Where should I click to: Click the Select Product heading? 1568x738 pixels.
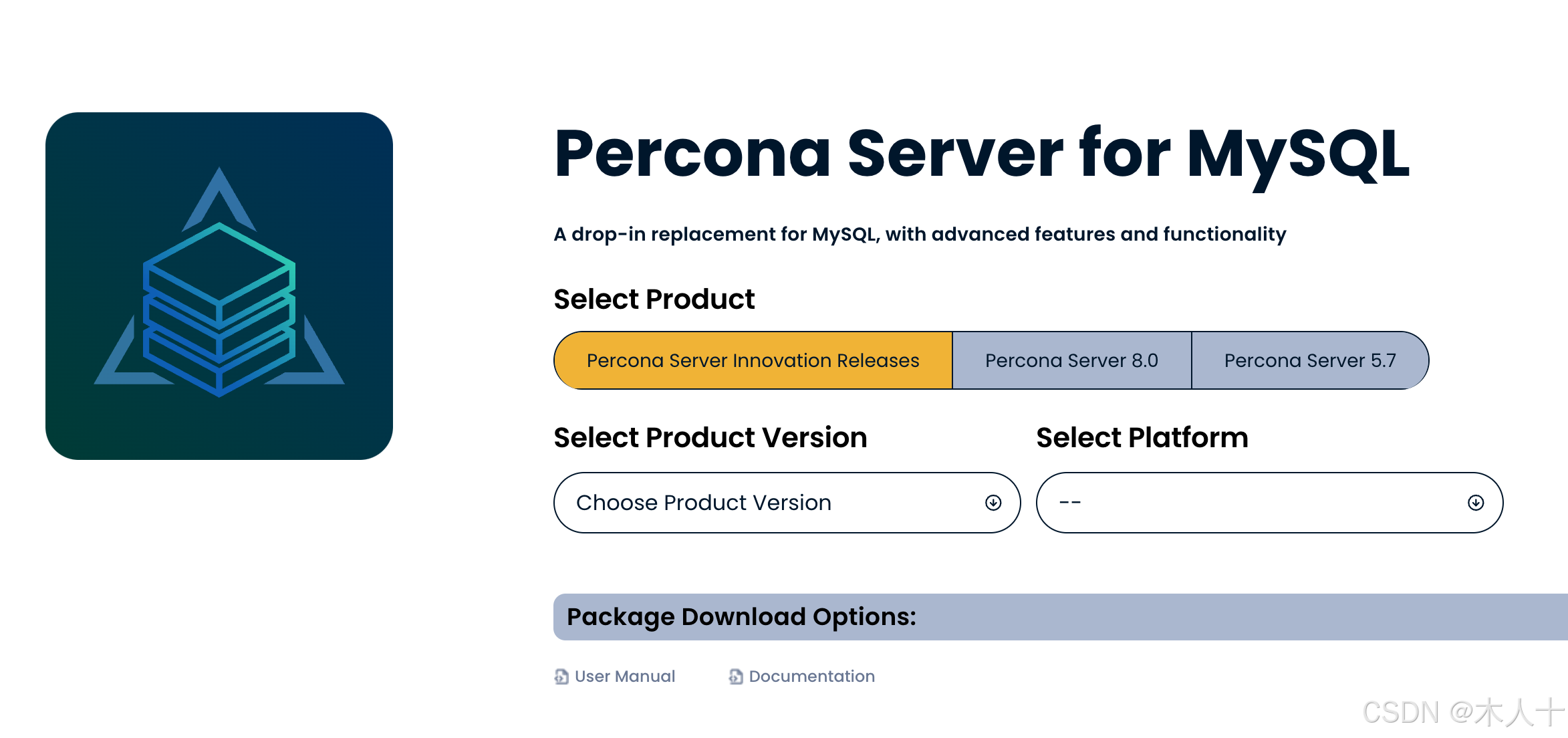pyautogui.click(x=653, y=299)
